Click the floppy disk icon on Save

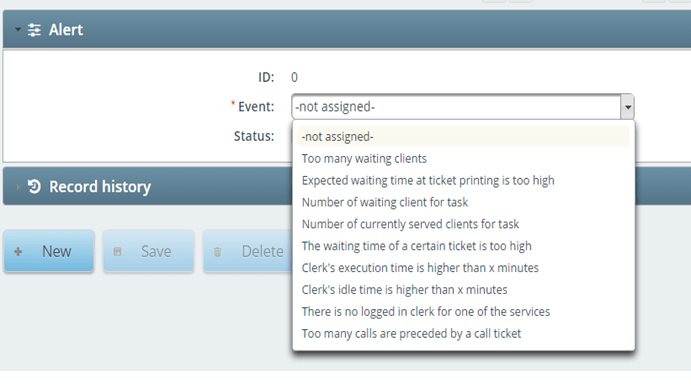[x=117, y=252]
